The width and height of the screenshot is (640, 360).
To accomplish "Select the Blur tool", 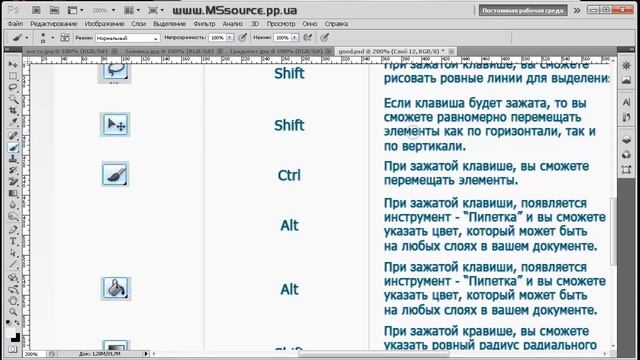I will coord(13,204).
